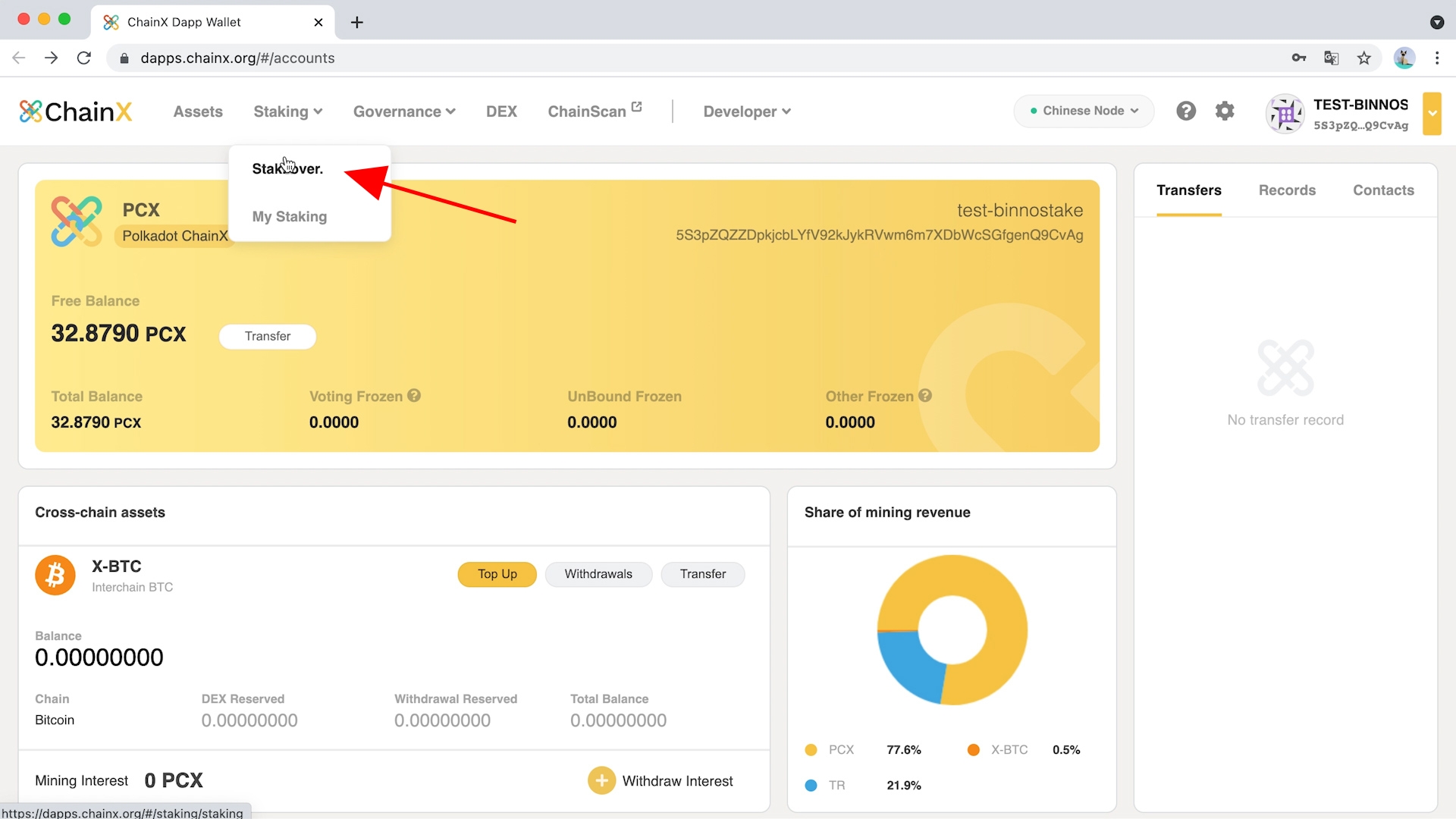Click the ChainX logo
The width and height of the screenshot is (1456, 819).
pos(75,111)
